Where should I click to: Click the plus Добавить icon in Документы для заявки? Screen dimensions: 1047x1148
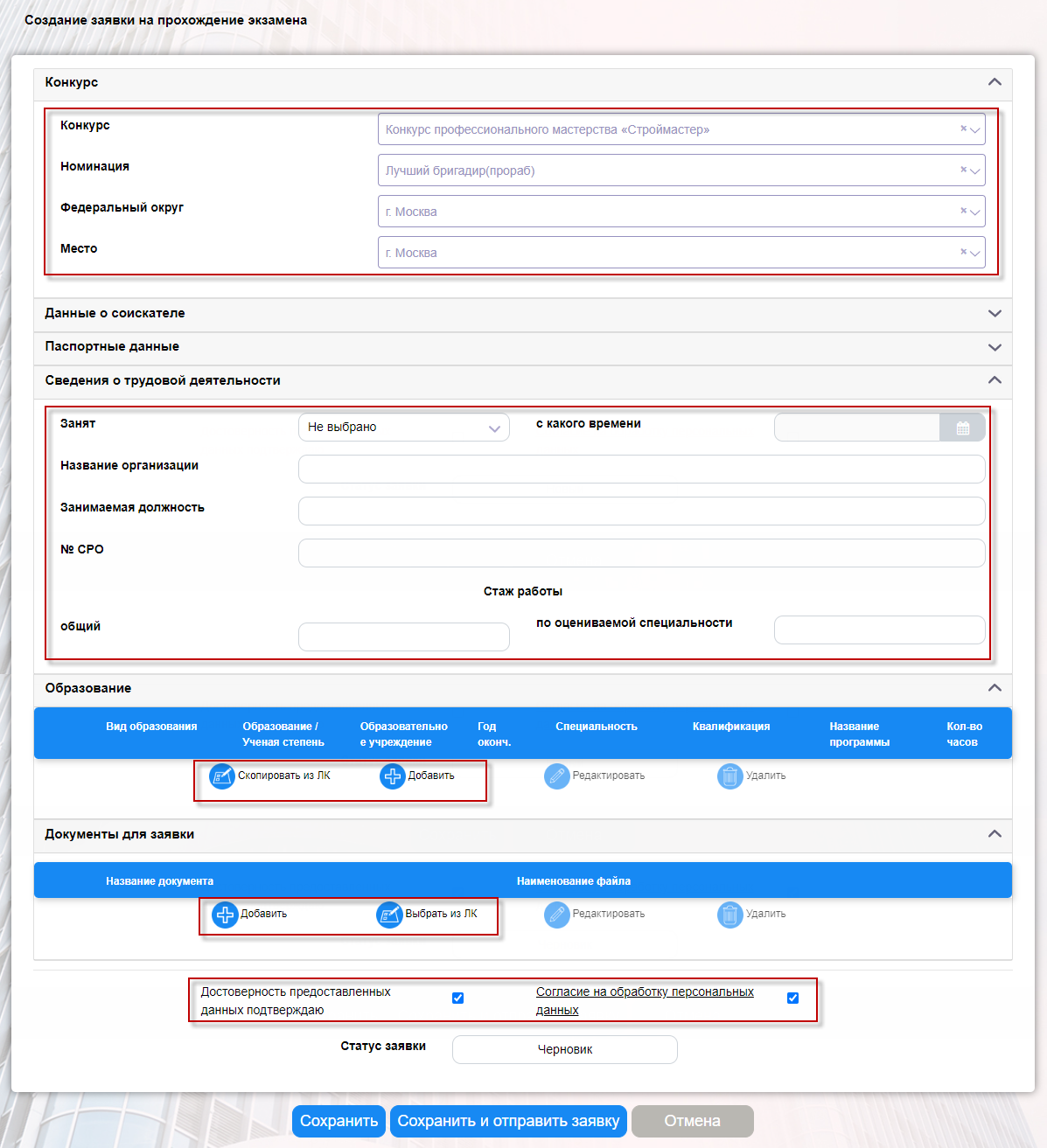(x=225, y=915)
